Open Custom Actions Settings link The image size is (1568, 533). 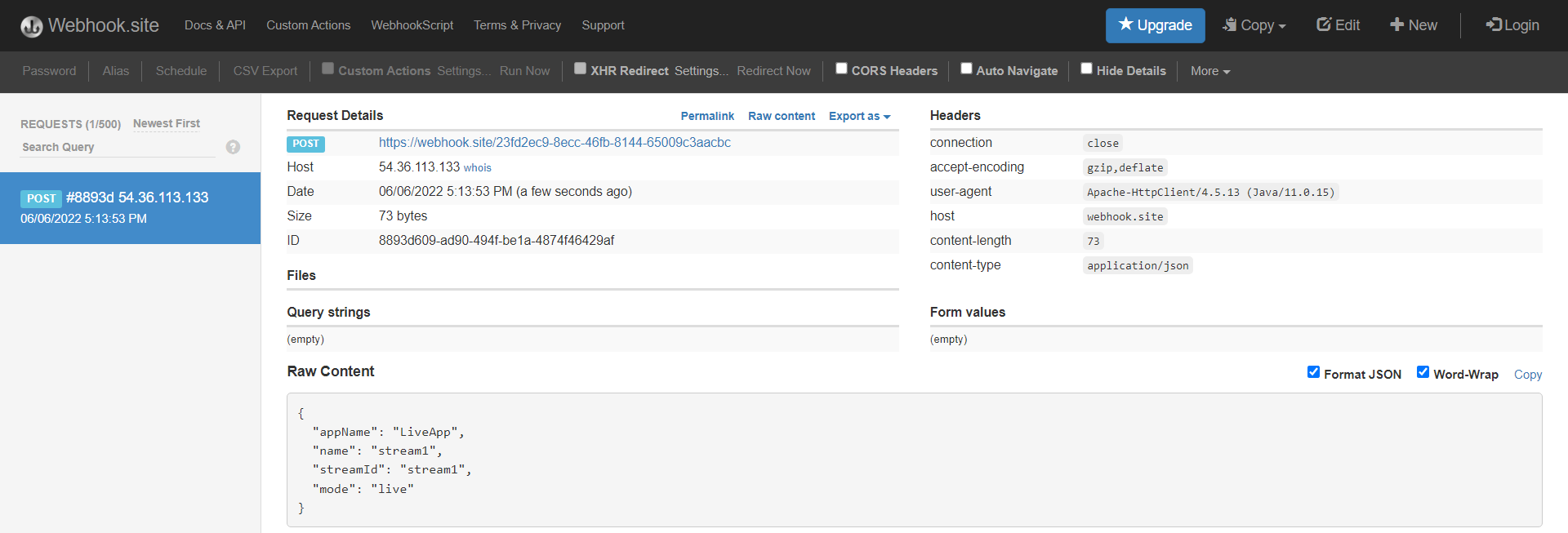[464, 71]
